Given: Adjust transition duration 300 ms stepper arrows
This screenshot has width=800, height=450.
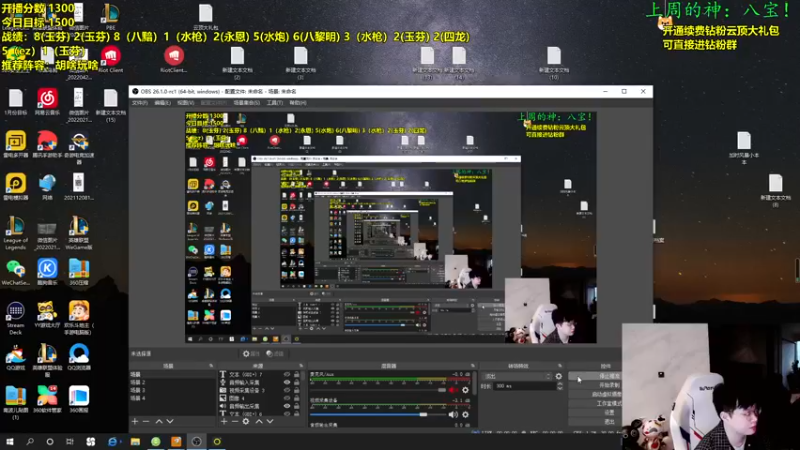Looking at the screenshot, I should coord(560,386).
